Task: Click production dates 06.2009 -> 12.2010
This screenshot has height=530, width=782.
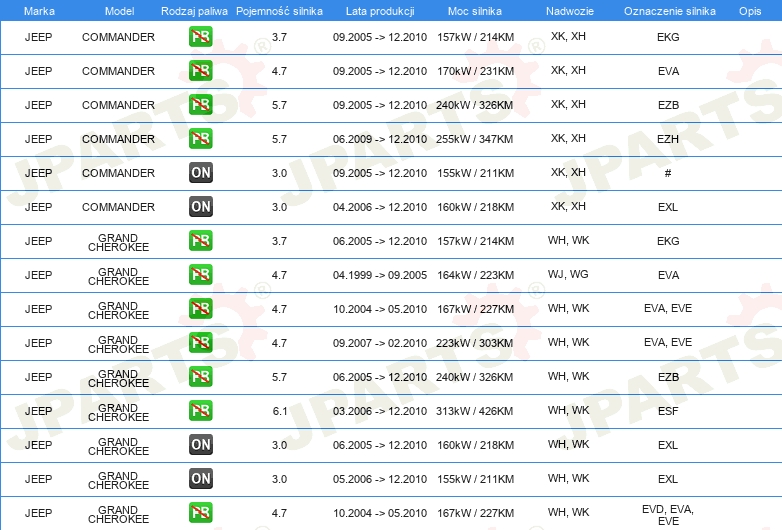Action: (380, 139)
